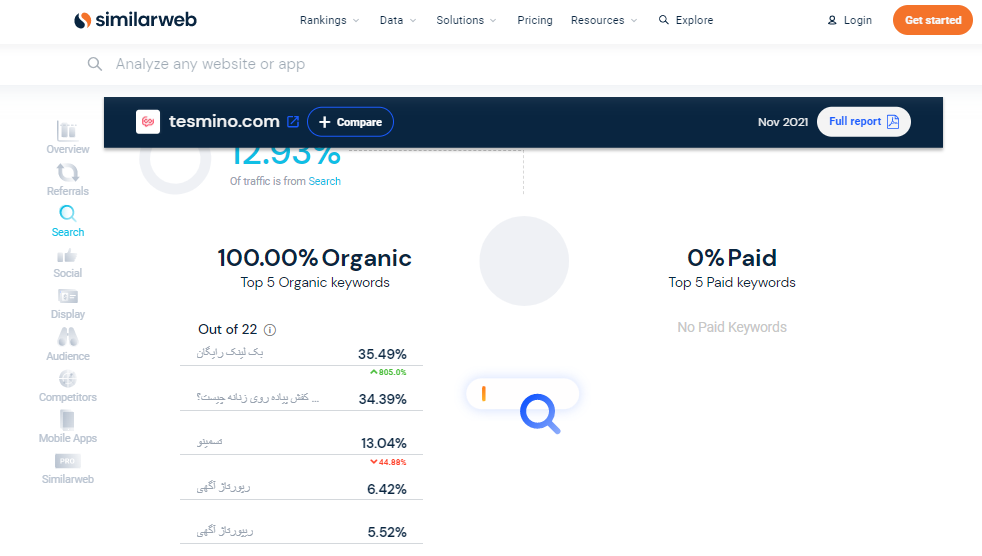Click the Out of 22 label
The image size is (982, 556).
pyautogui.click(x=227, y=329)
